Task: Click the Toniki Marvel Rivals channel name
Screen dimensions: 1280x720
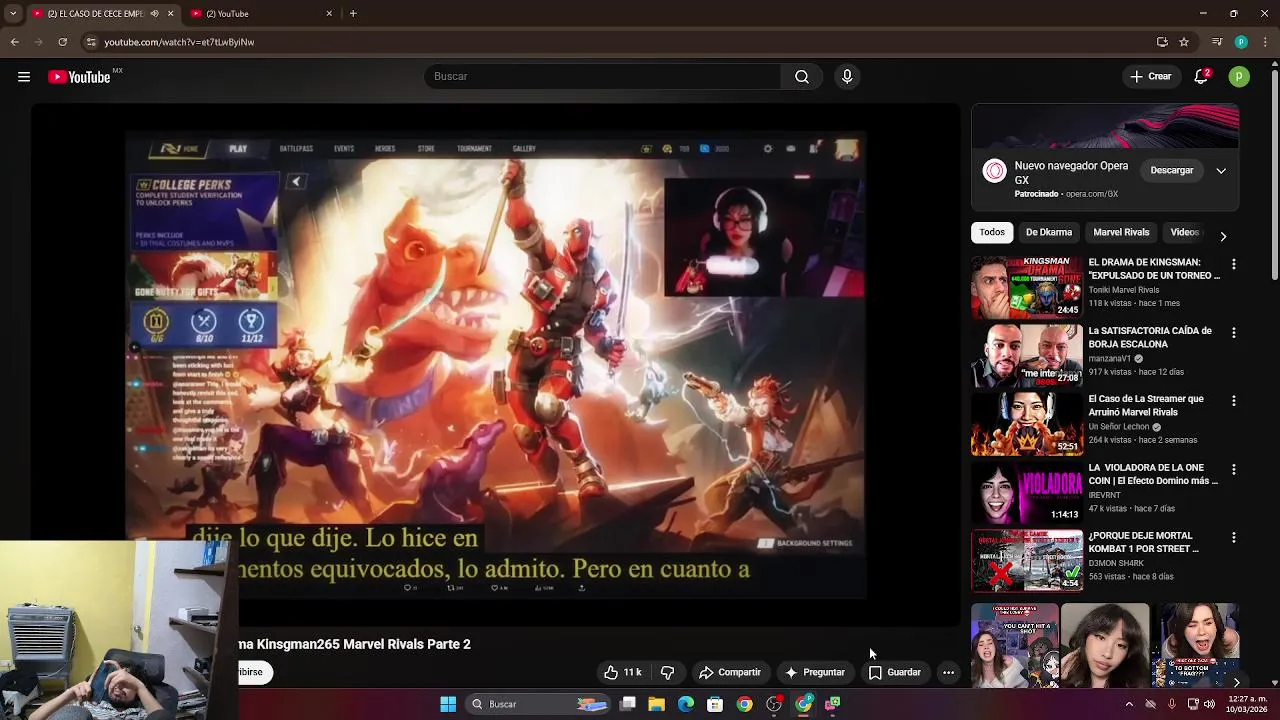Action: click(1124, 290)
